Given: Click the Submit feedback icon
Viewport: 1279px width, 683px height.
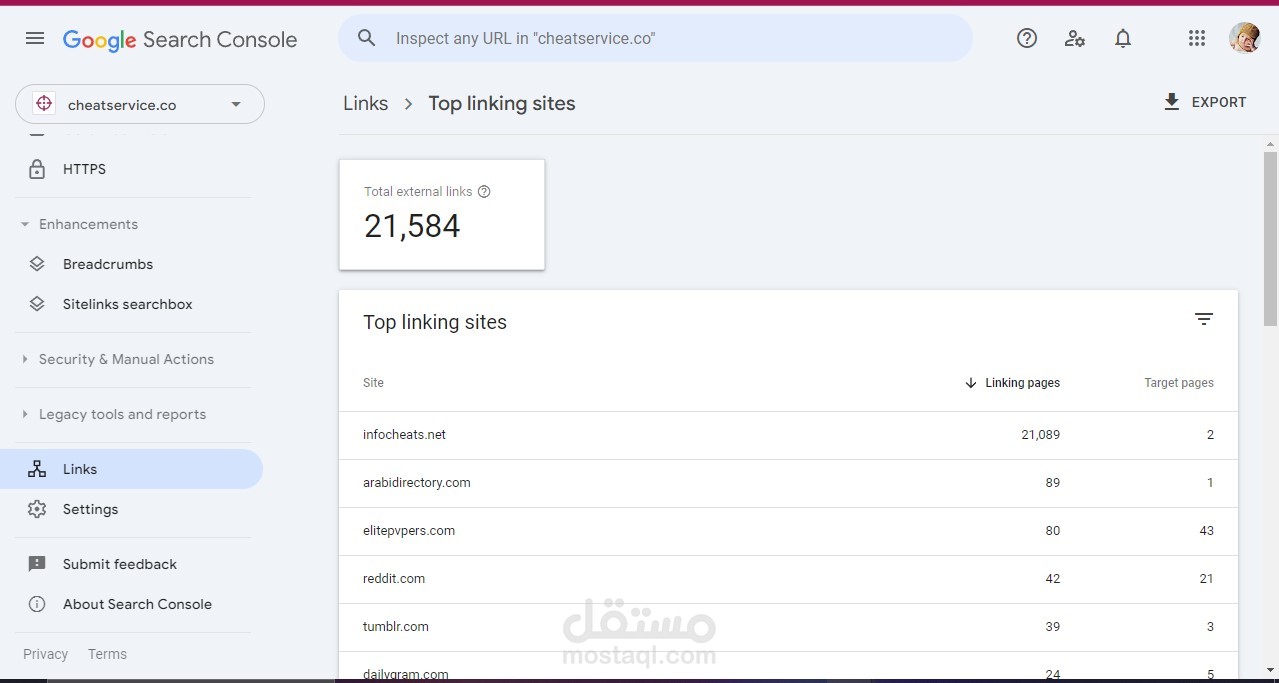Looking at the screenshot, I should tap(37, 564).
